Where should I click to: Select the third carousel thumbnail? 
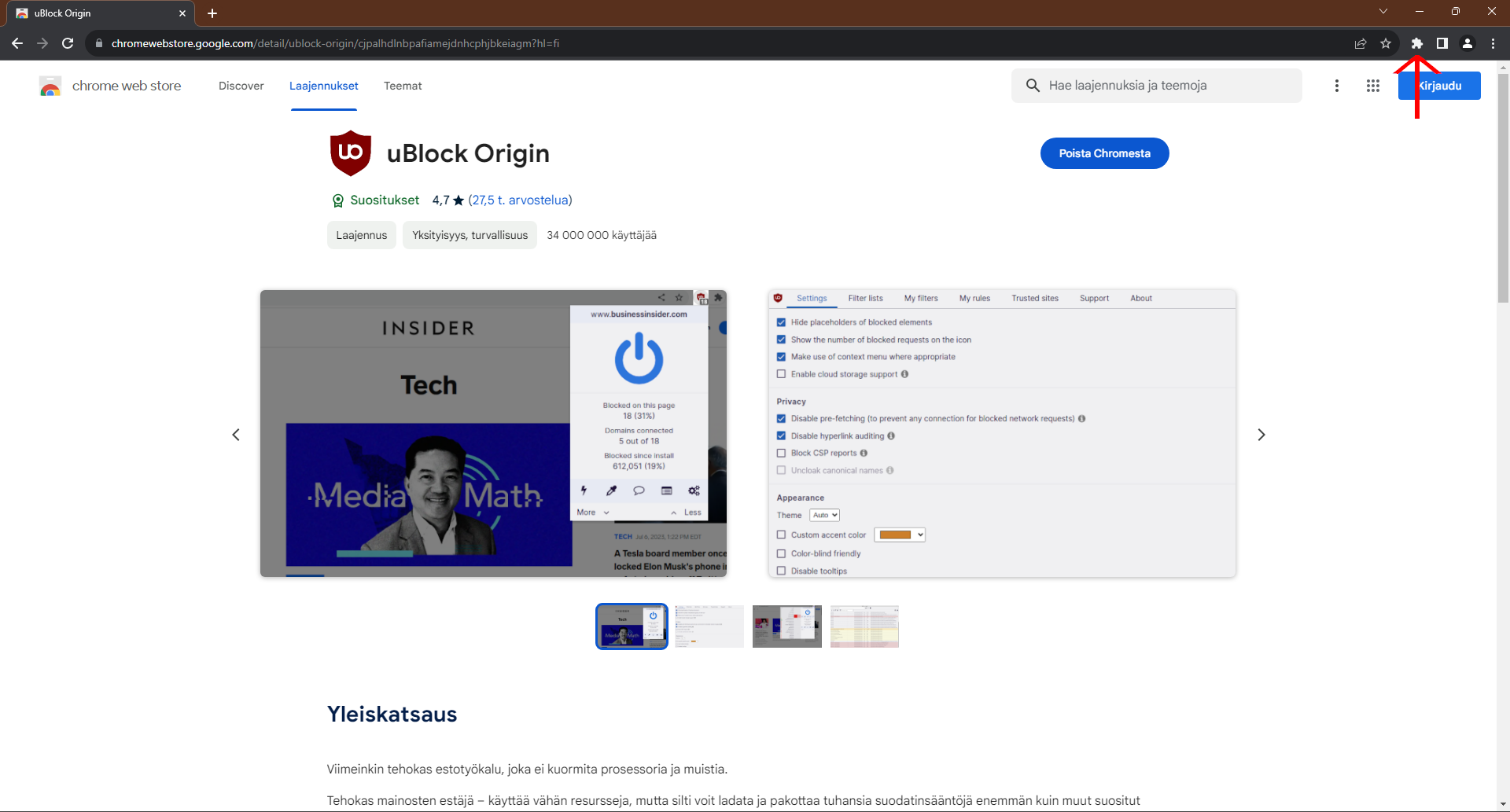coord(787,626)
